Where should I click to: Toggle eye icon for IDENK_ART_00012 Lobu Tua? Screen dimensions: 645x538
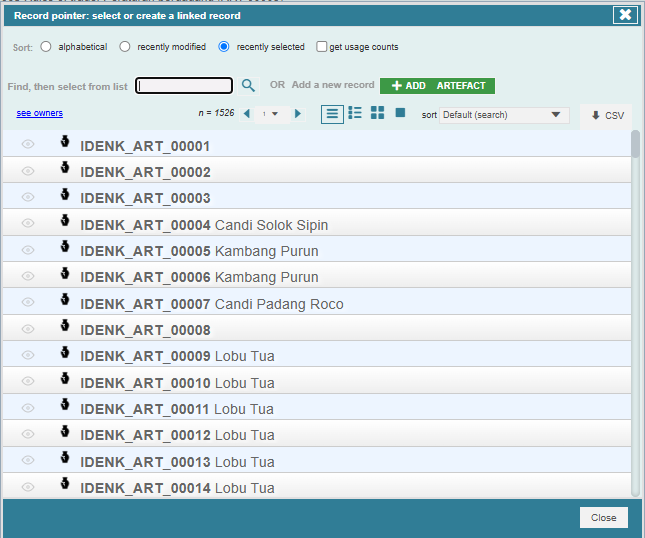click(x=28, y=434)
